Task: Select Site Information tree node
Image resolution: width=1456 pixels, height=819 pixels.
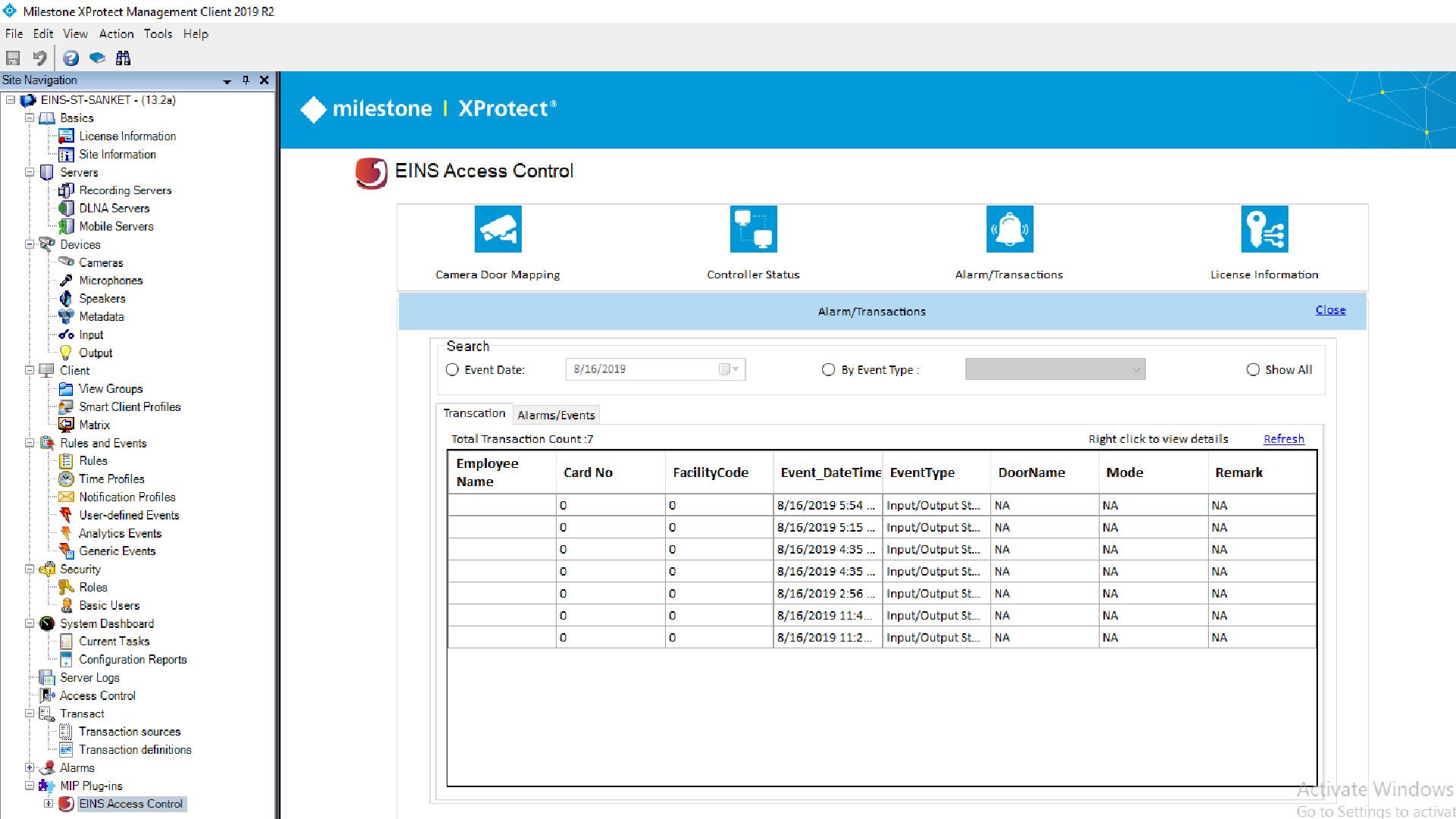Action: [x=118, y=155]
